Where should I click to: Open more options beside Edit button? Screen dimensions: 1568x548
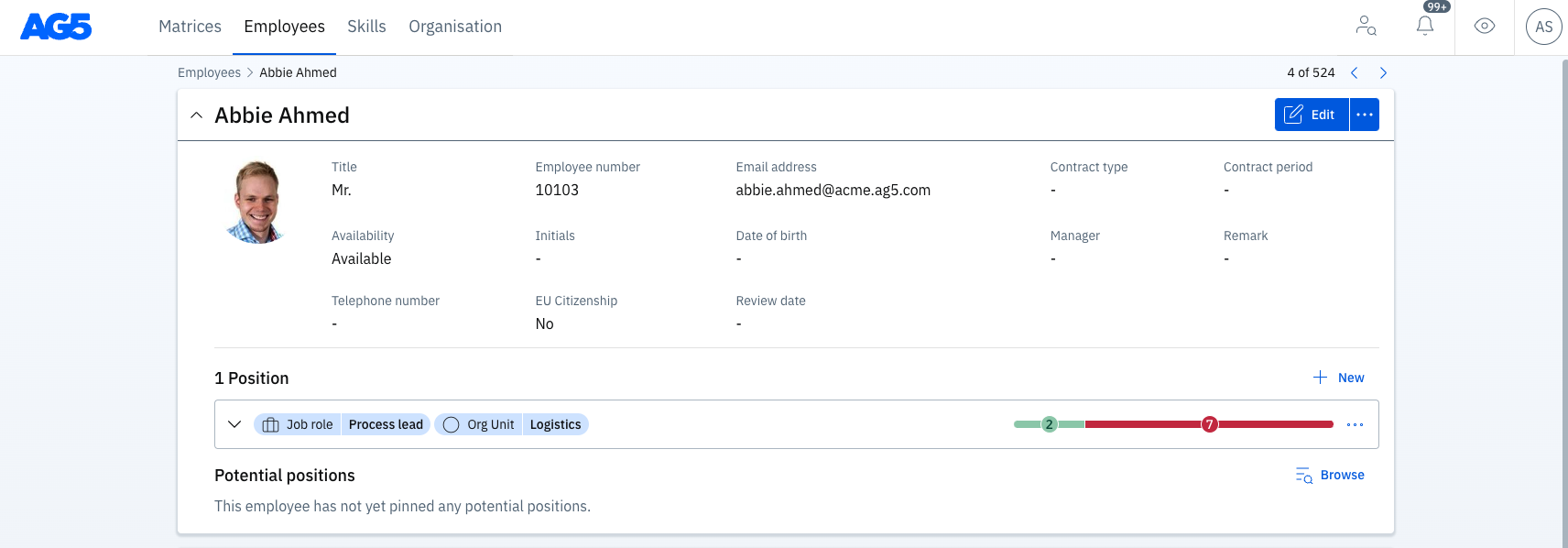click(x=1364, y=115)
